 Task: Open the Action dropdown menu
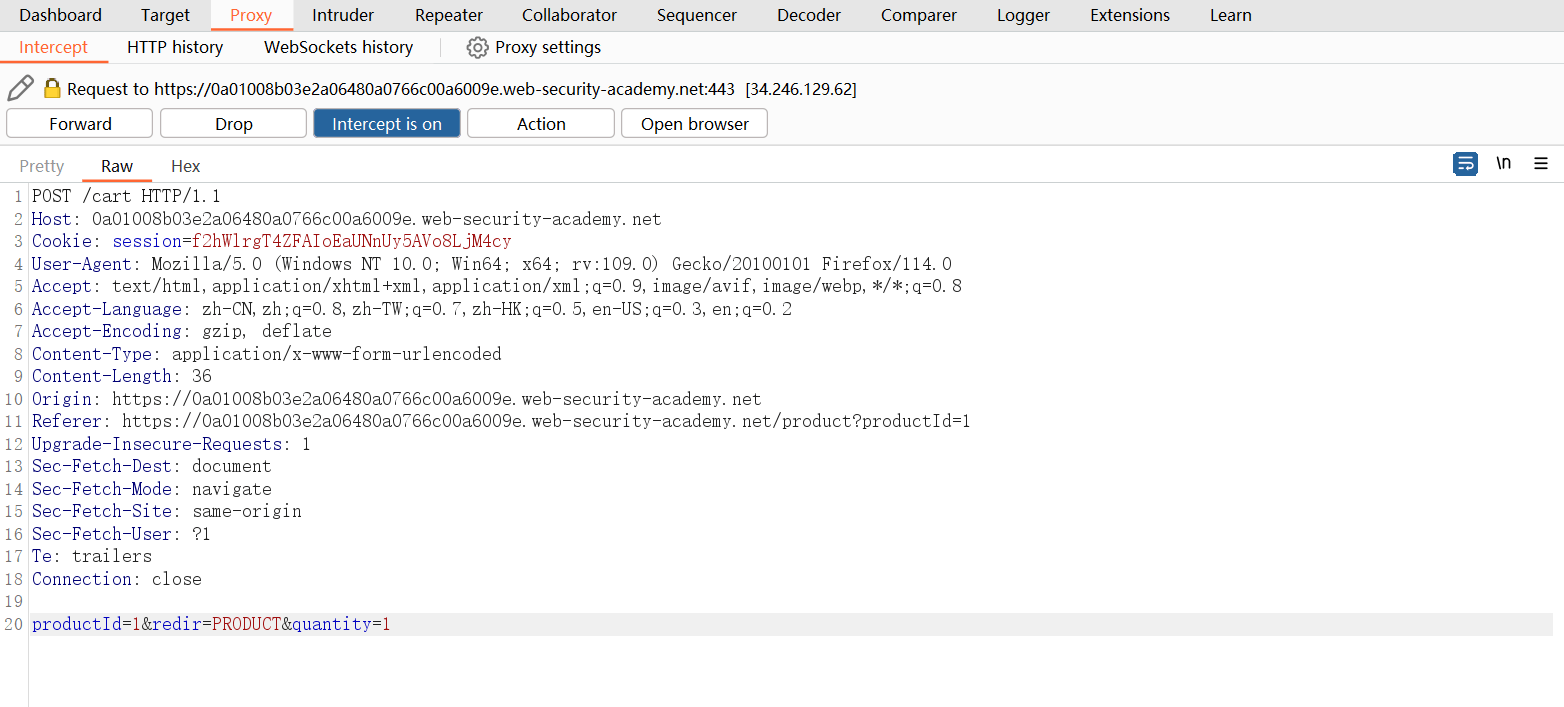tap(540, 123)
